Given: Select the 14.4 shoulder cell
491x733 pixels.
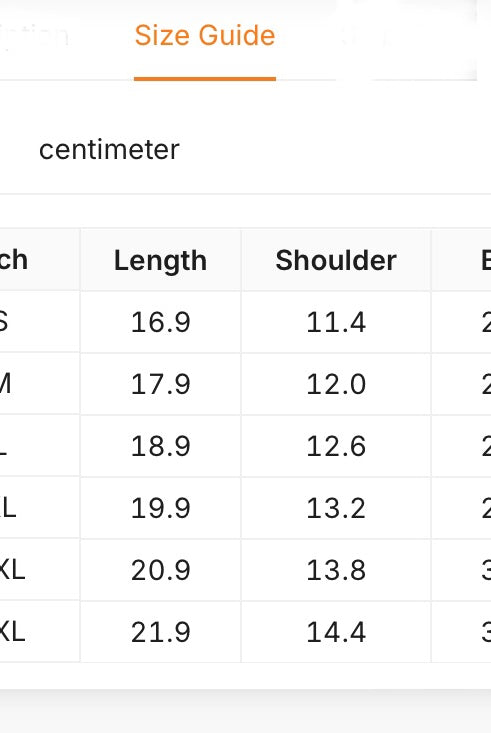Looking at the screenshot, I should click(x=336, y=632).
